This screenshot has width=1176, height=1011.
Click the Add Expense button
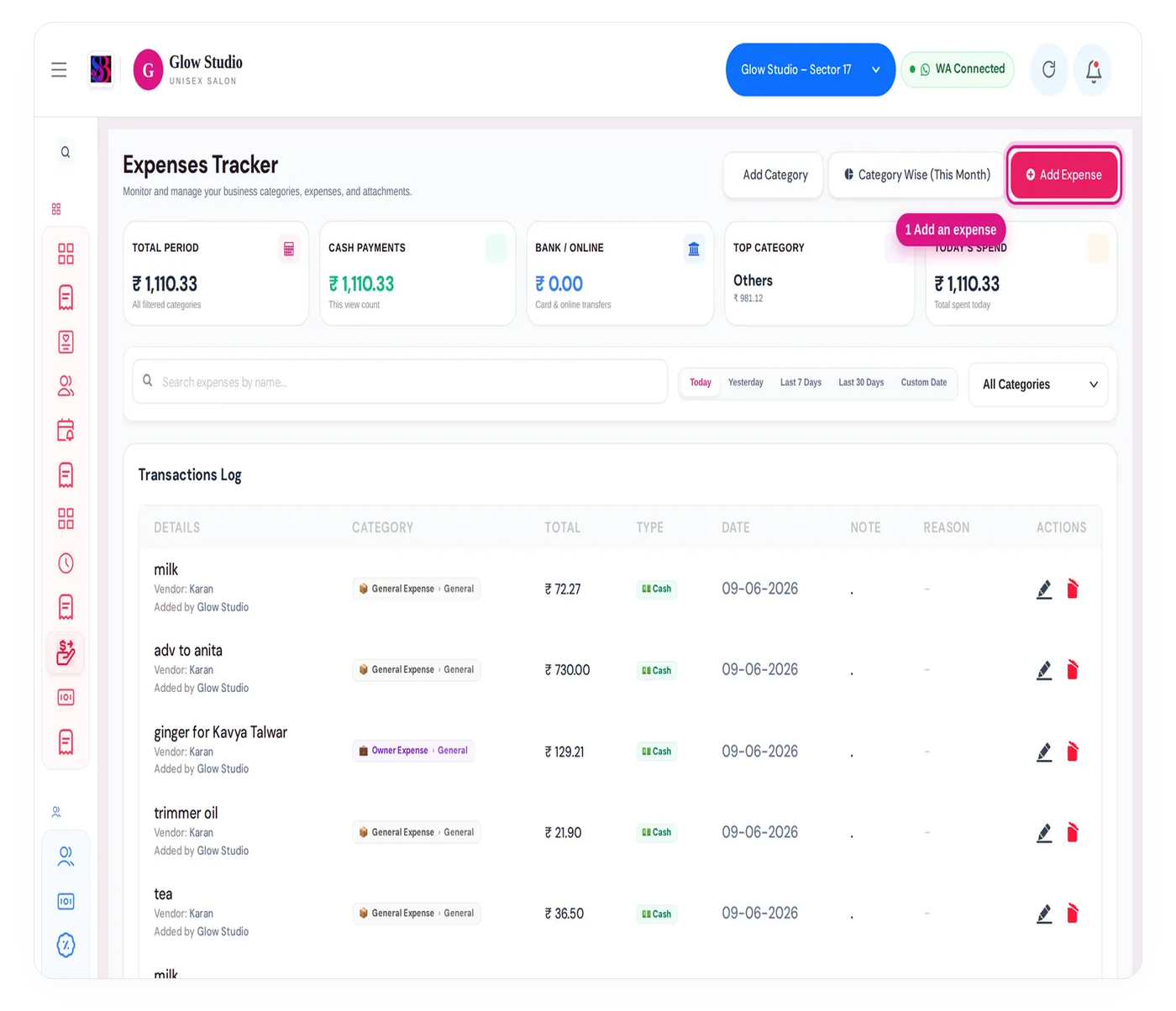click(x=1063, y=175)
